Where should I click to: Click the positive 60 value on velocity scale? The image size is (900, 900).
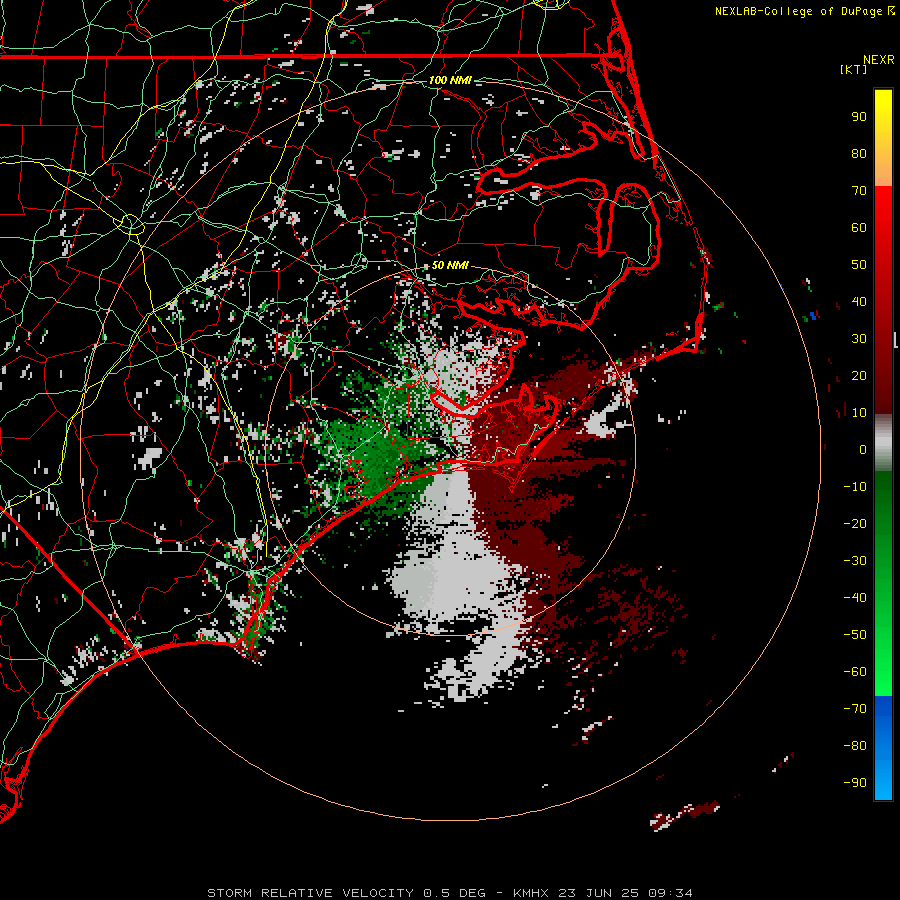[x=859, y=228]
